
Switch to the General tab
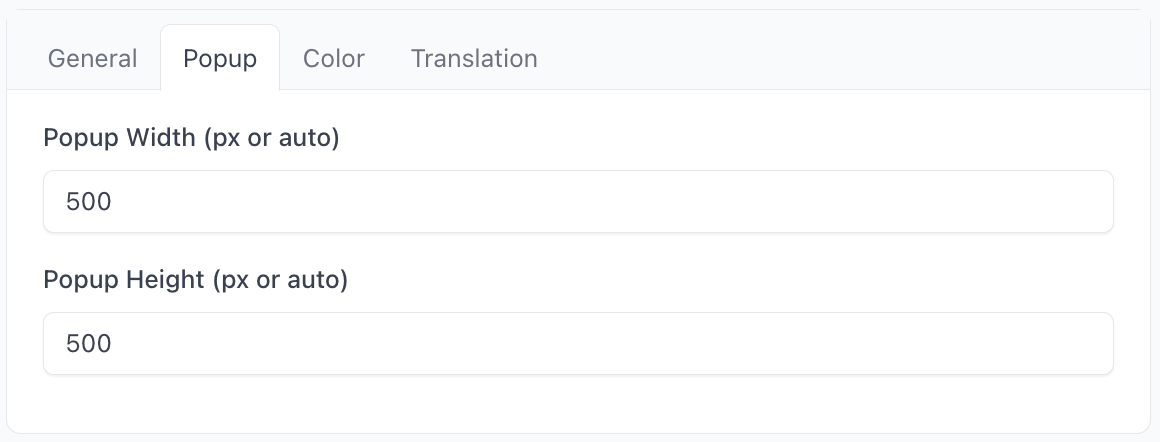click(x=92, y=59)
